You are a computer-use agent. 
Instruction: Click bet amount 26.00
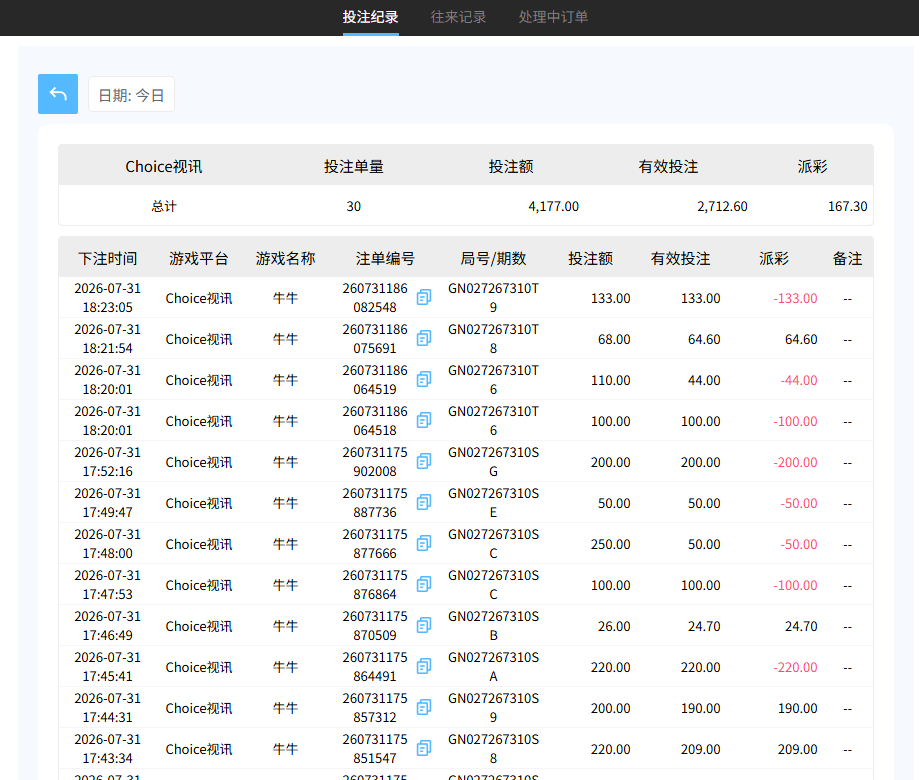tap(614, 626)
